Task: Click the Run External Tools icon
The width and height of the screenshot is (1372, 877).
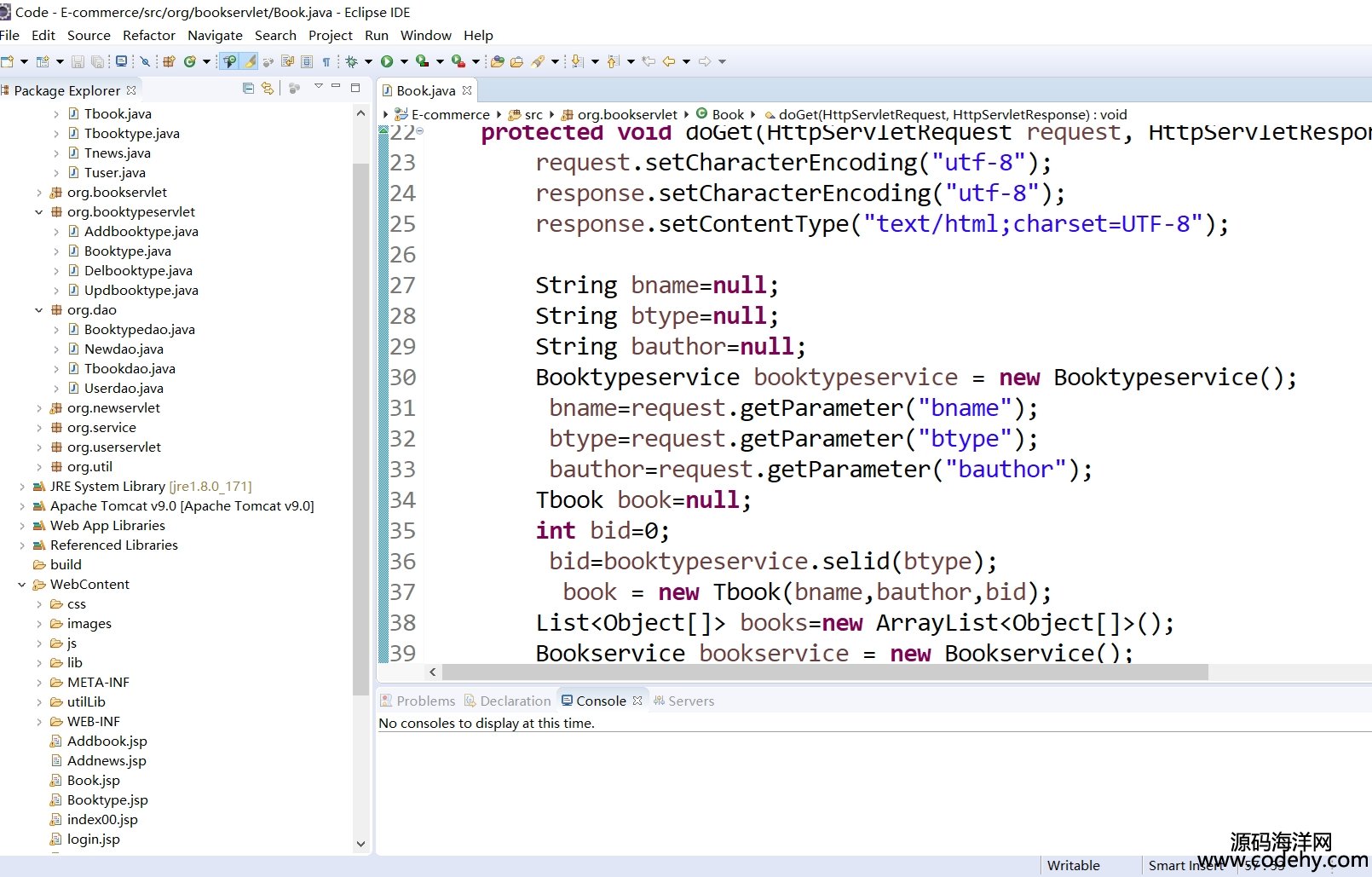Action: pyautogui.click(x=458, y=61)
